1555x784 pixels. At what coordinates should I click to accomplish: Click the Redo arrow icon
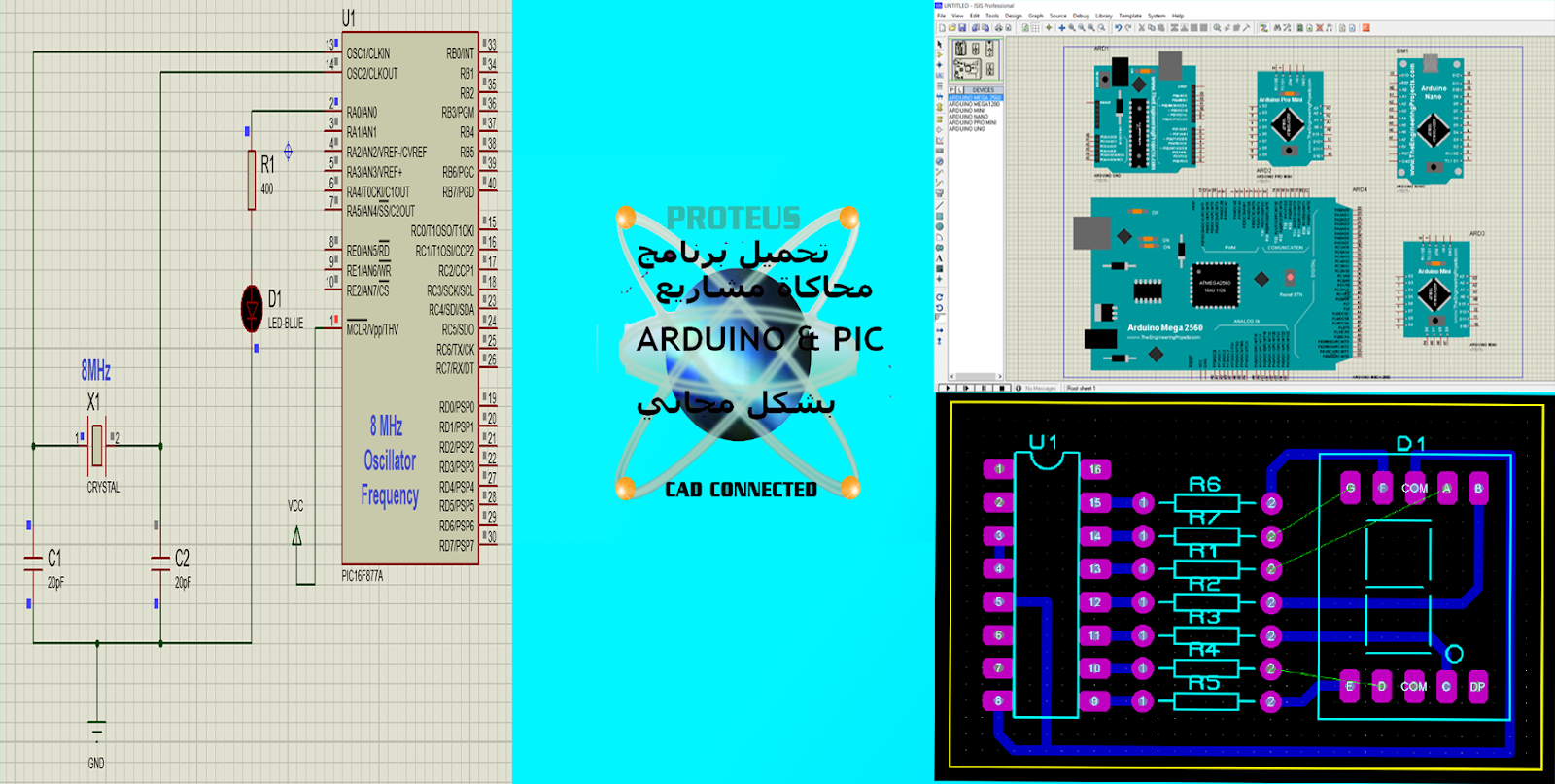click(x=1128, y=28)
